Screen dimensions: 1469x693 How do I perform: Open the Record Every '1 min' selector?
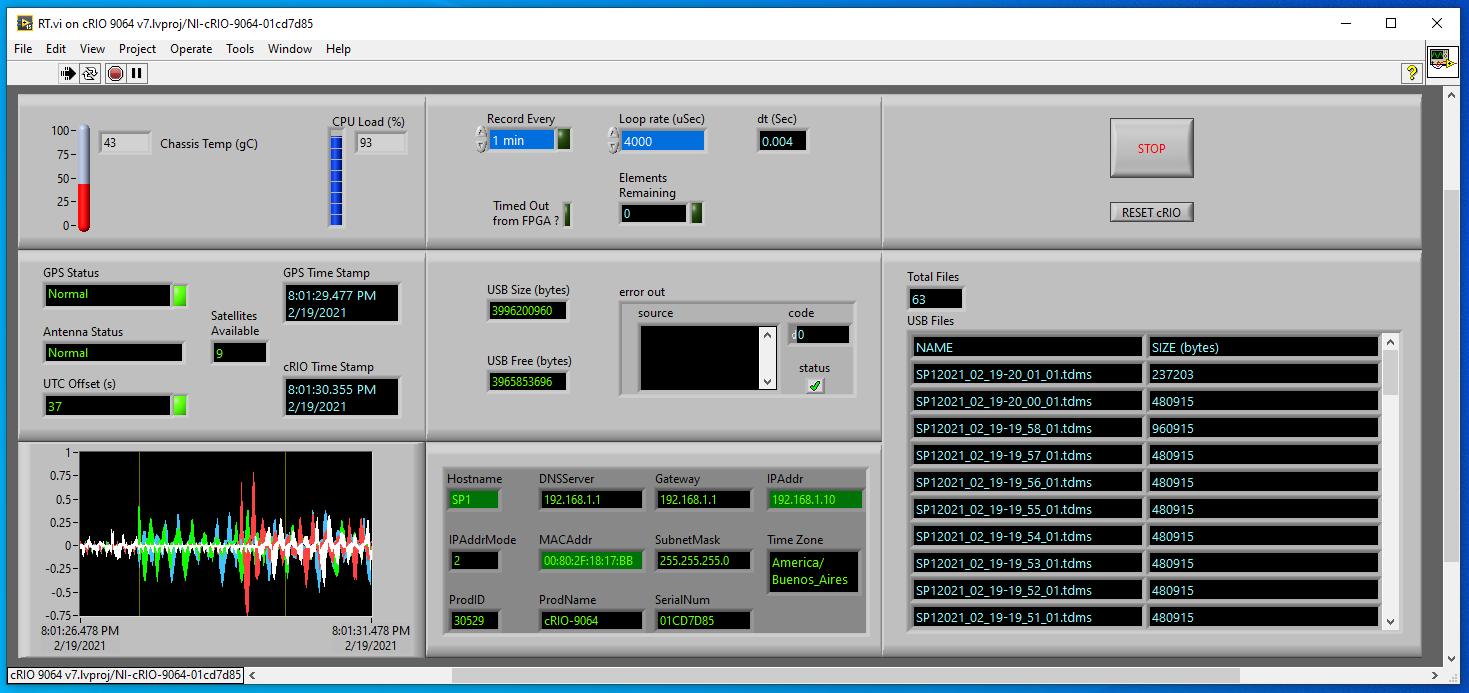[521, 141]
